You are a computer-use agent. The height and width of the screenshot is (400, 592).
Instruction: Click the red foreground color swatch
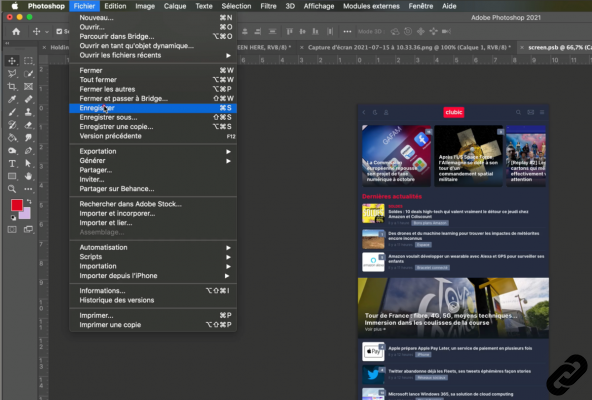(17, 205)
